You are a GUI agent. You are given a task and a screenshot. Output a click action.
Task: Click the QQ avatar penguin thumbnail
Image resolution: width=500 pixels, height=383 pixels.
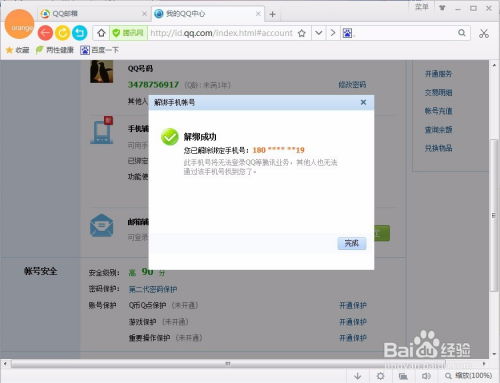coord(101,71)
